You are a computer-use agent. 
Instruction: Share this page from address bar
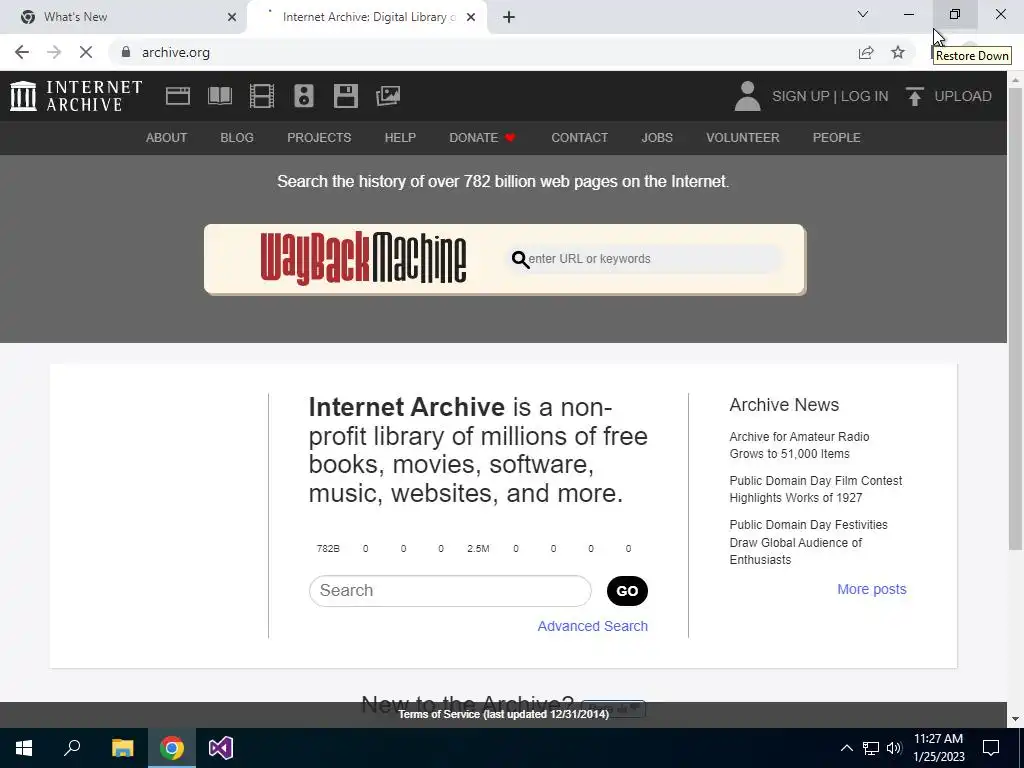coord(866,52)
